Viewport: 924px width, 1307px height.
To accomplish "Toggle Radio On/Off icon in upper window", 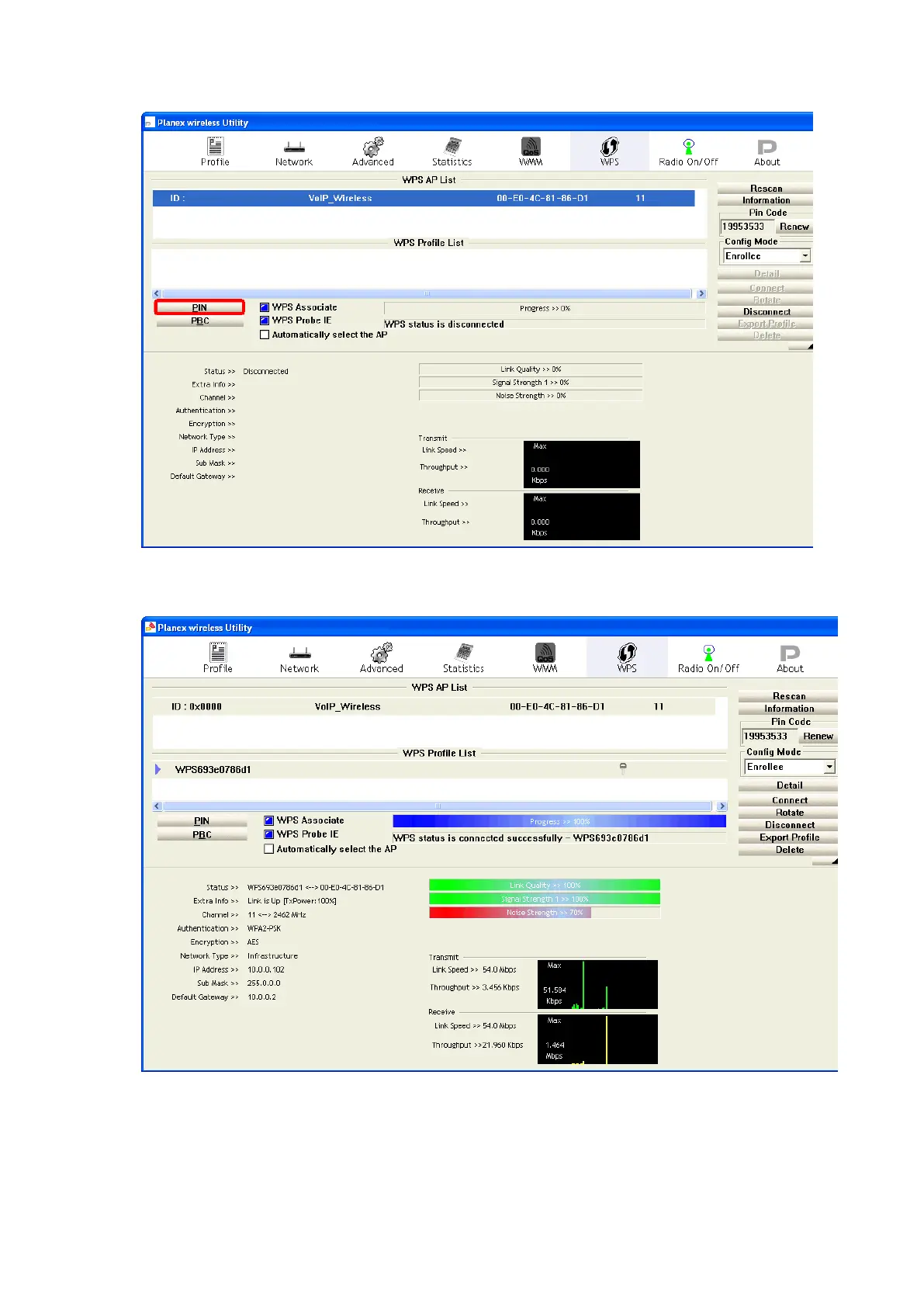I will [688, 146].
